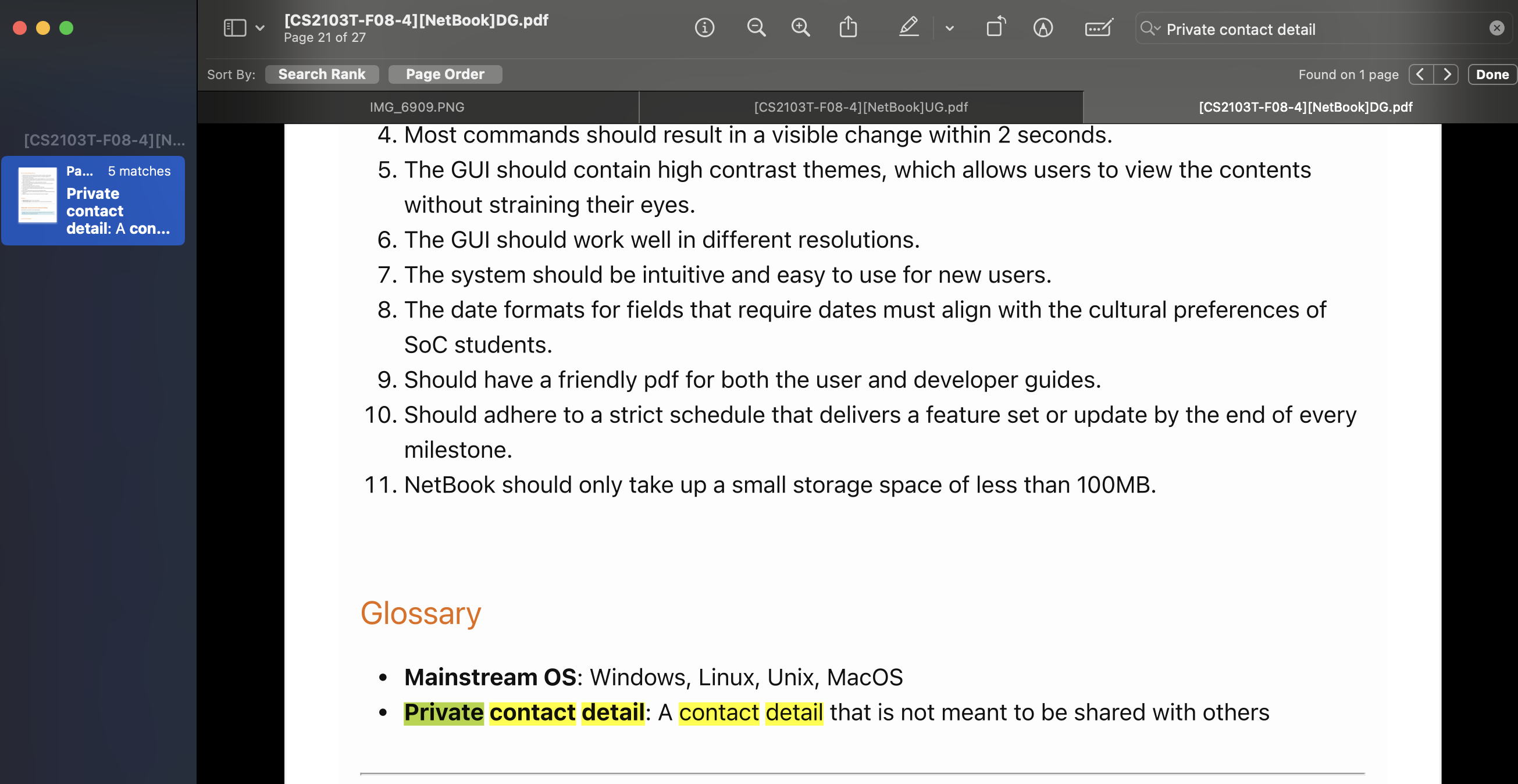Open the Share icon in toolbar
This screenshot has width=1518, height=784.
point(848,28)
